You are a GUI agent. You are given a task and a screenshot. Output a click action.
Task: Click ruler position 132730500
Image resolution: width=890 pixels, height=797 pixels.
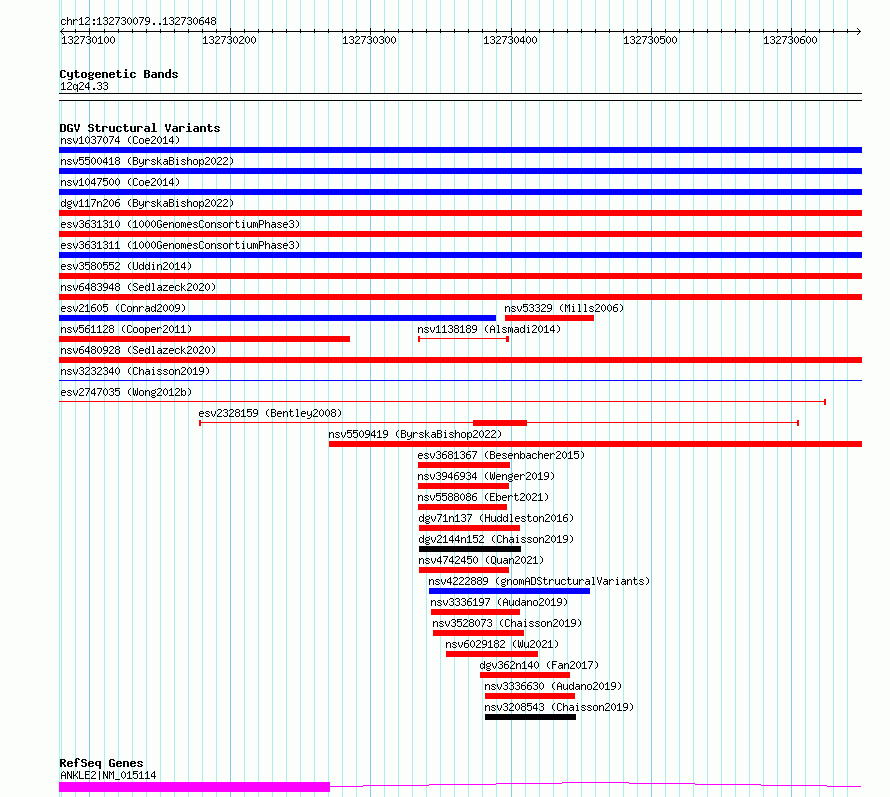click(650, 40)
